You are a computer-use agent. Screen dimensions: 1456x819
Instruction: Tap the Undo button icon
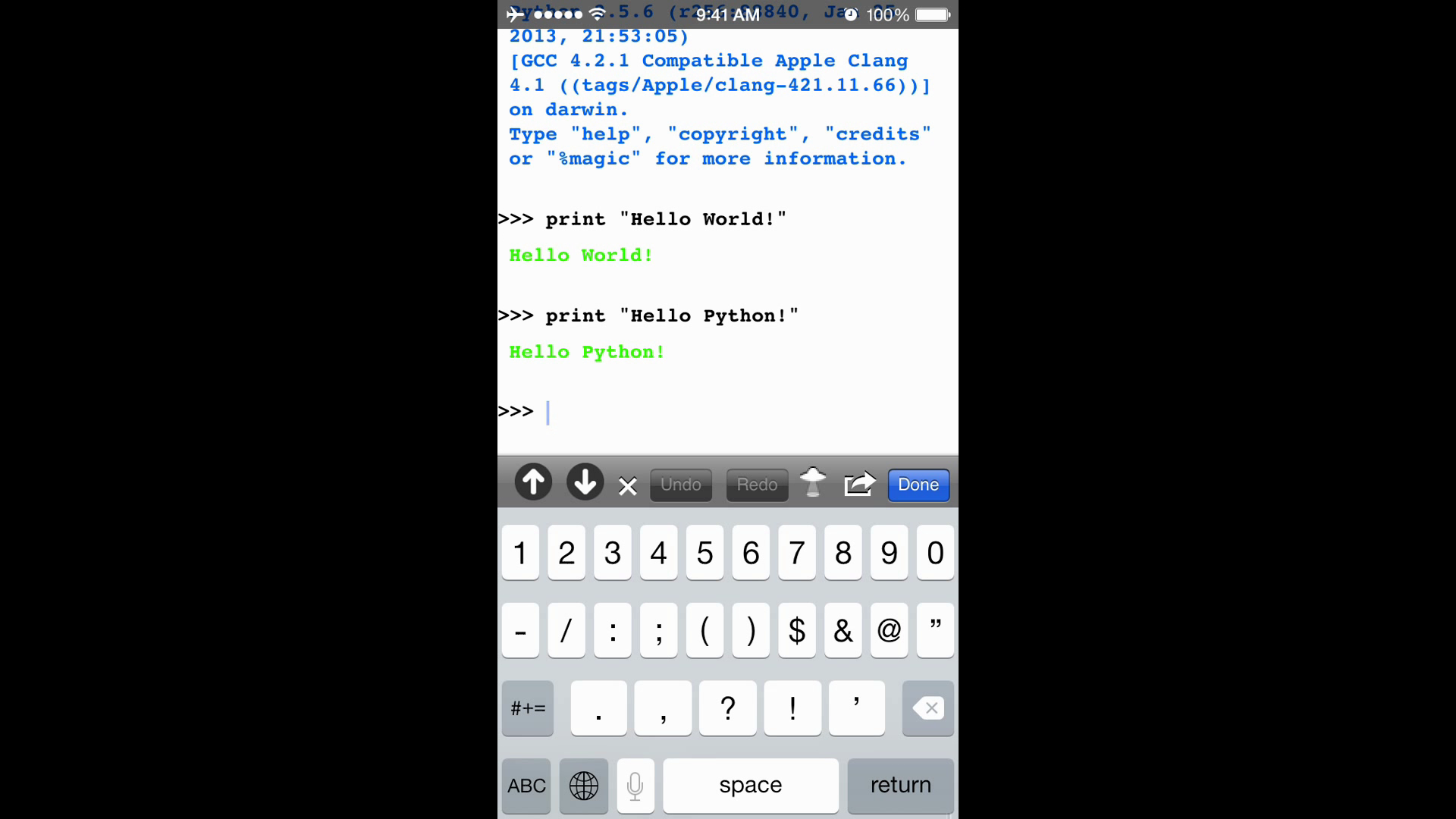680,484
